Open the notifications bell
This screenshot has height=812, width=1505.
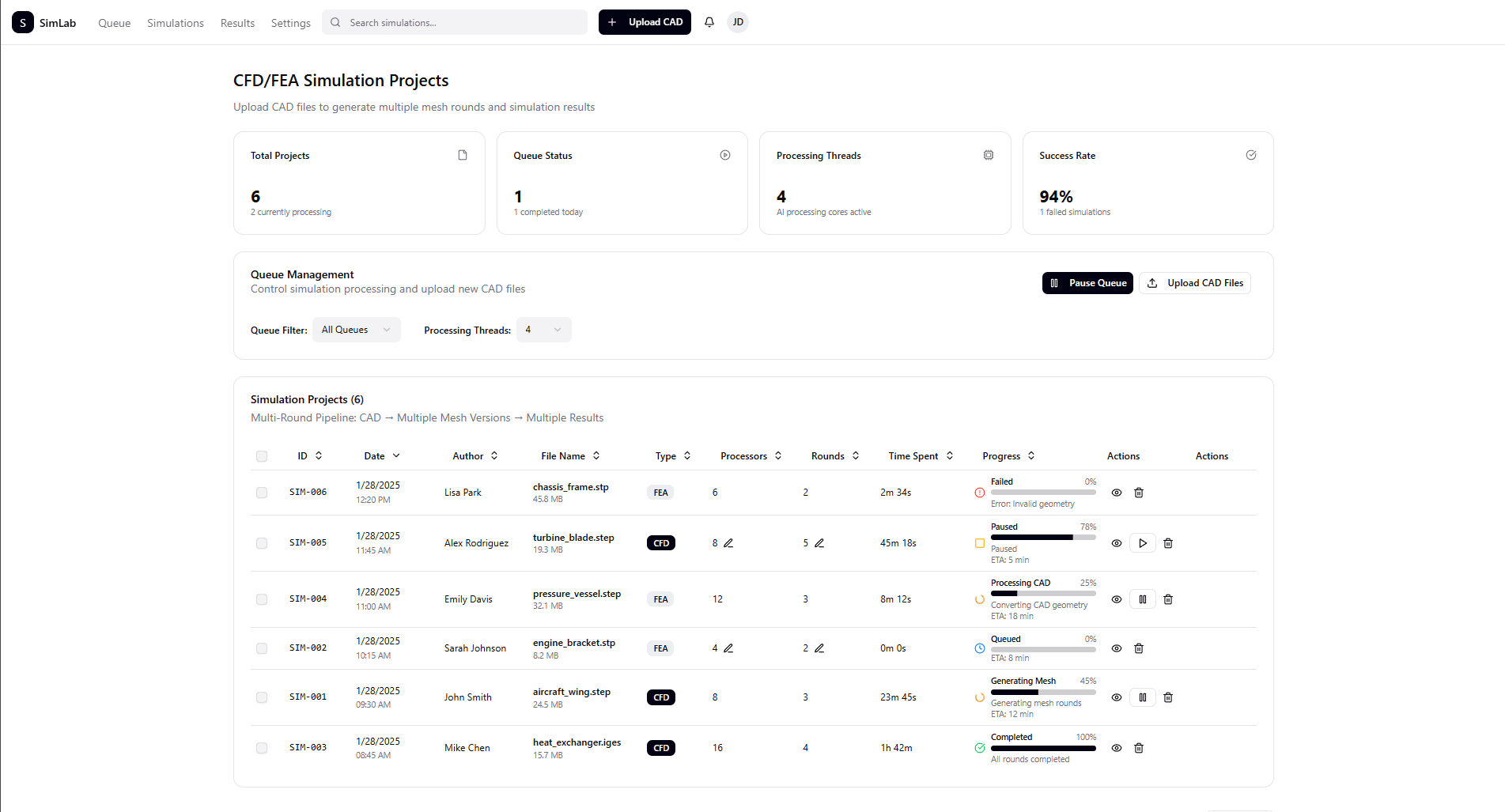pos(709,22)
